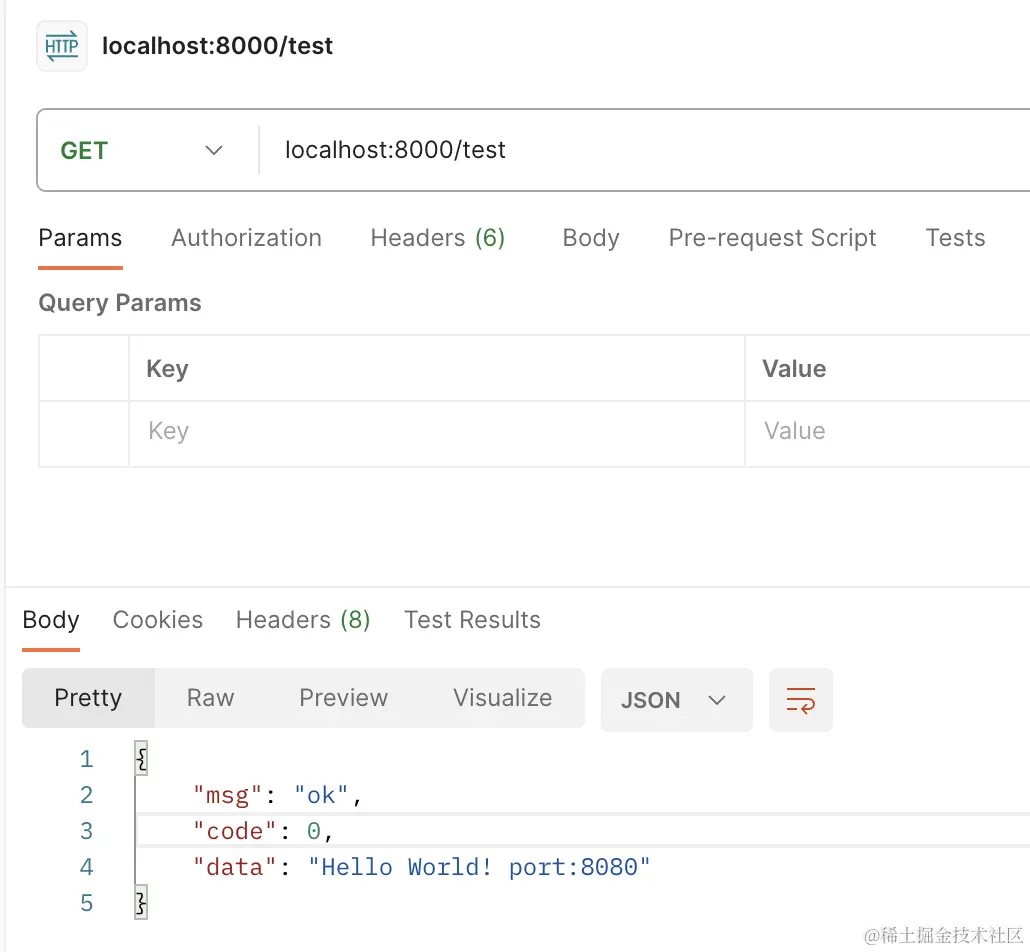
Task: Click the query param Value placeholder field
Action: pos(886,432)
